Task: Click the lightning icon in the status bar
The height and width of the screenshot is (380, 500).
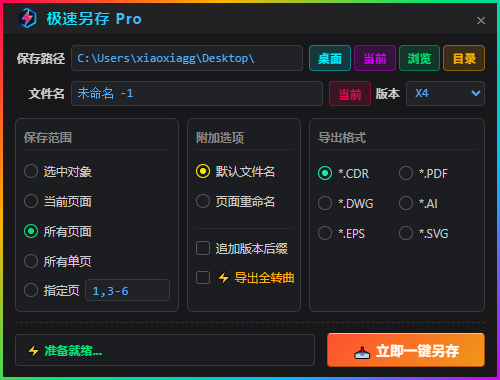Action: pos(33,351)
